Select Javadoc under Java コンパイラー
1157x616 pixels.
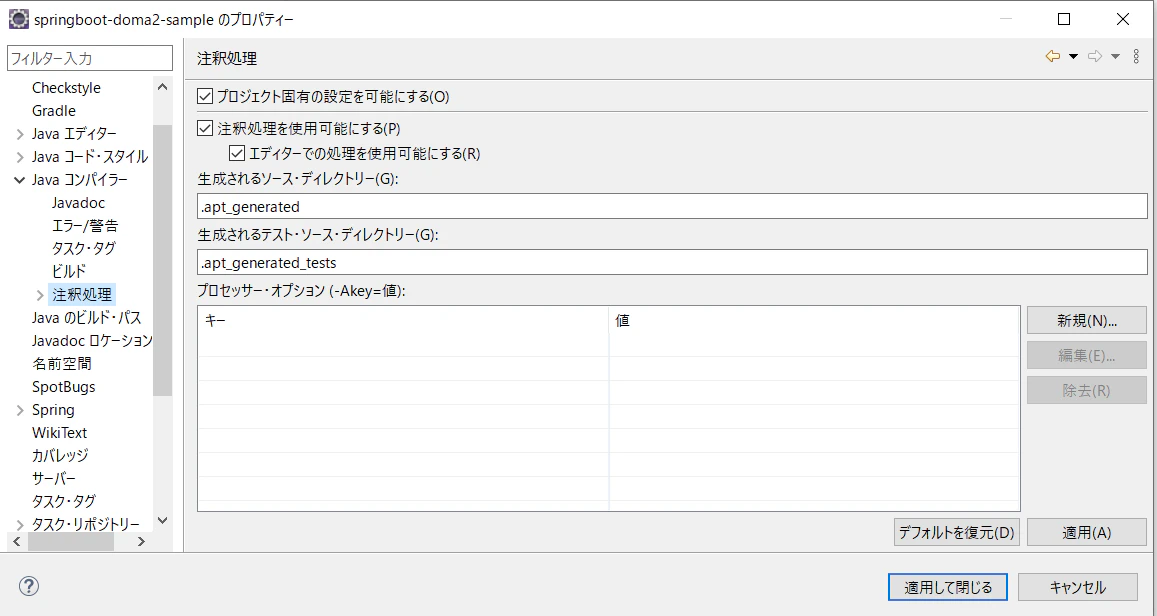coord(78,203)
